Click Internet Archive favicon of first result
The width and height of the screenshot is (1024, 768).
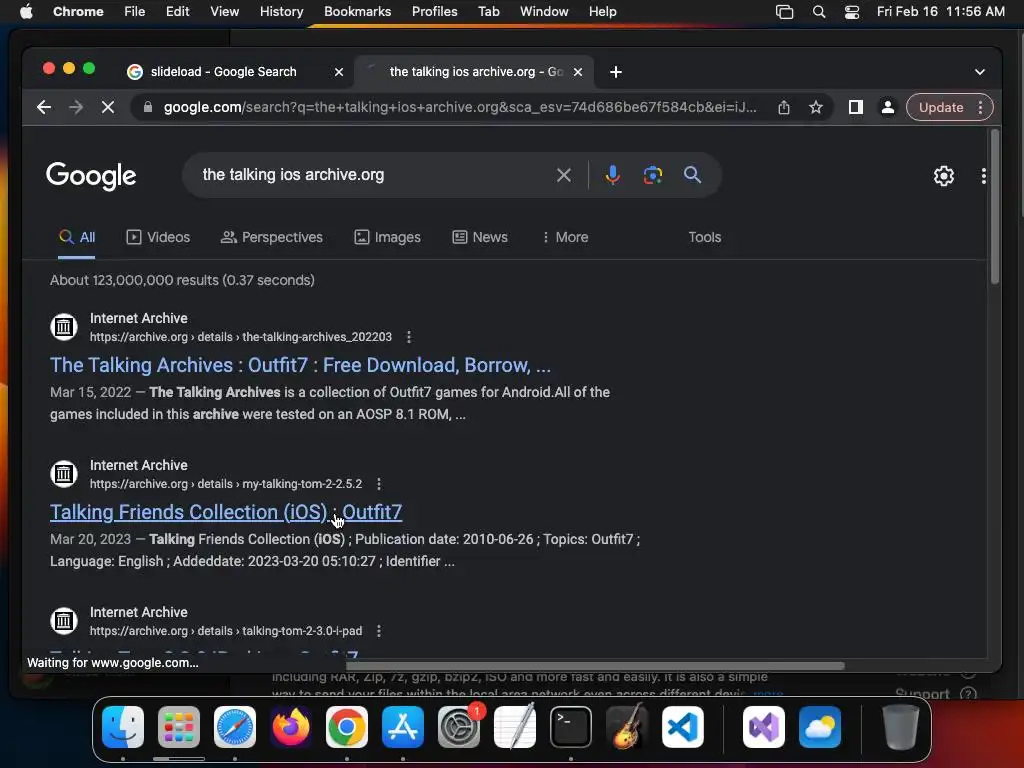point(64,327)
